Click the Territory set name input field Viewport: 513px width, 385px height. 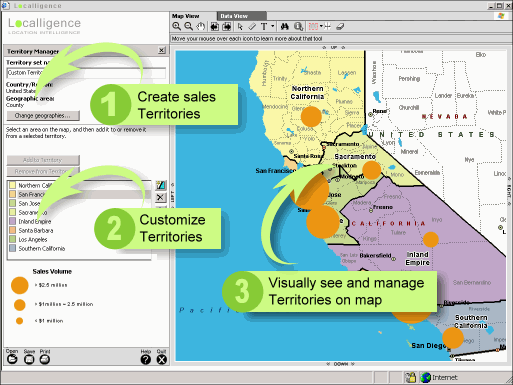coord(86,73)
